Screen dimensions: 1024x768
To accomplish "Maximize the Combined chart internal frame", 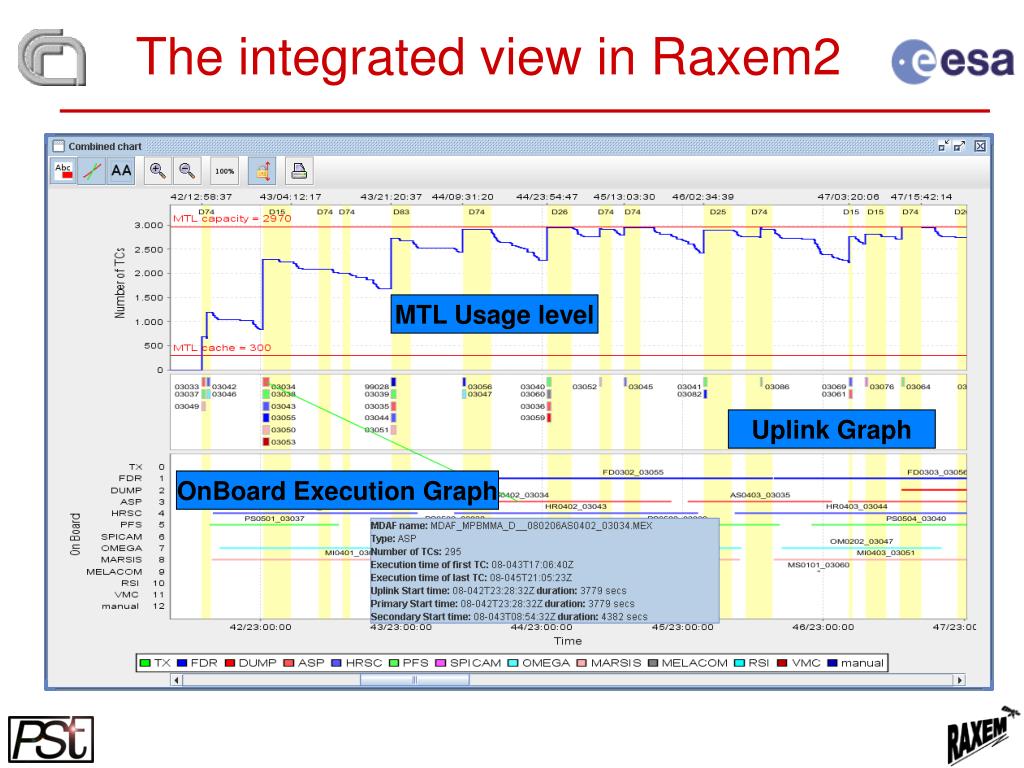I will click(x=959, y=146).
